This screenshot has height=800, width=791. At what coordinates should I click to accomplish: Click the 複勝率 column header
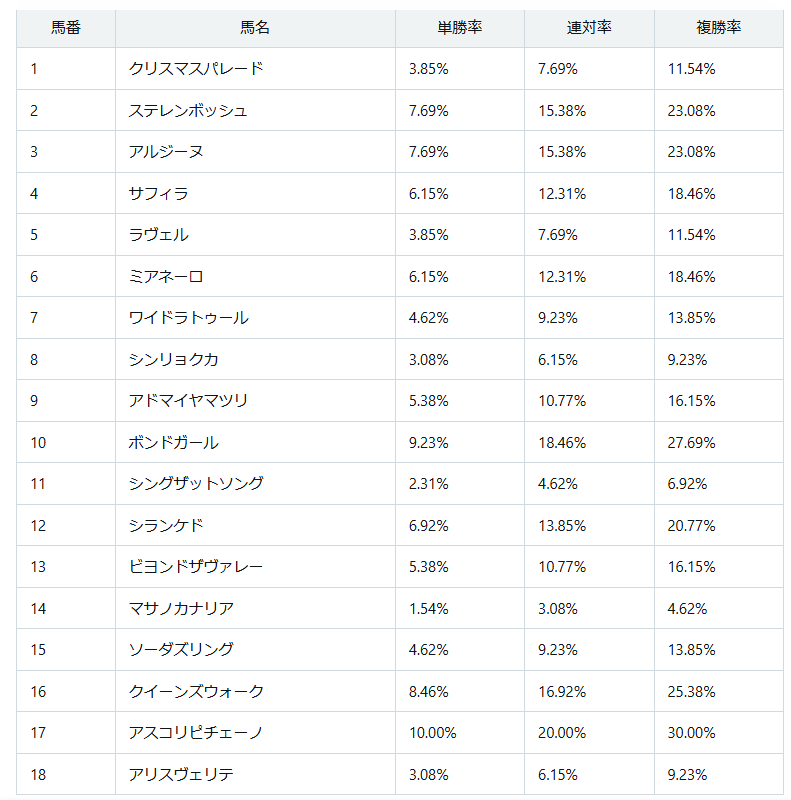click(719, 28)
